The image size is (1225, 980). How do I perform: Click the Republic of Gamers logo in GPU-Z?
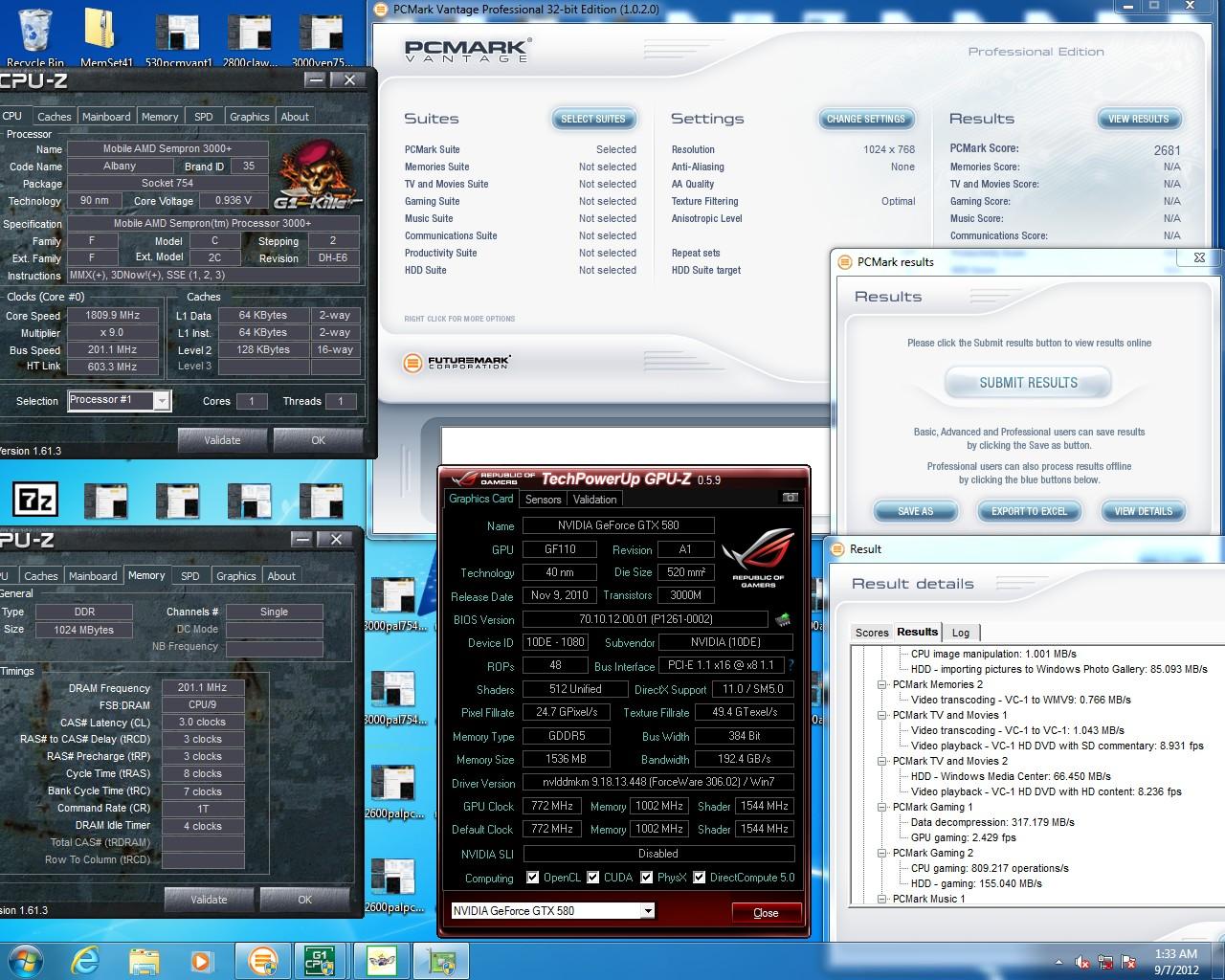click(x=757, y=559)
